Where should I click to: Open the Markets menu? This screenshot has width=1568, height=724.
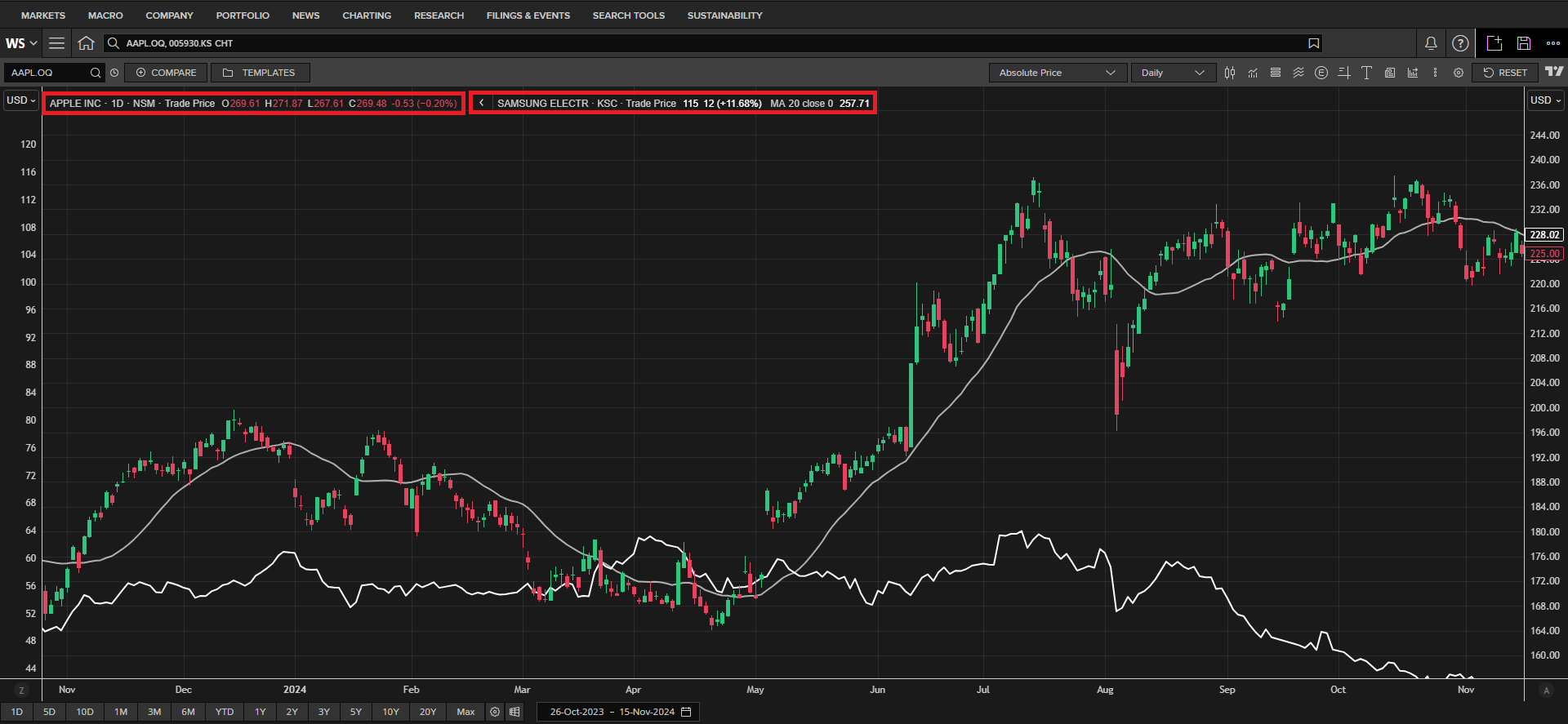(43, 16)
